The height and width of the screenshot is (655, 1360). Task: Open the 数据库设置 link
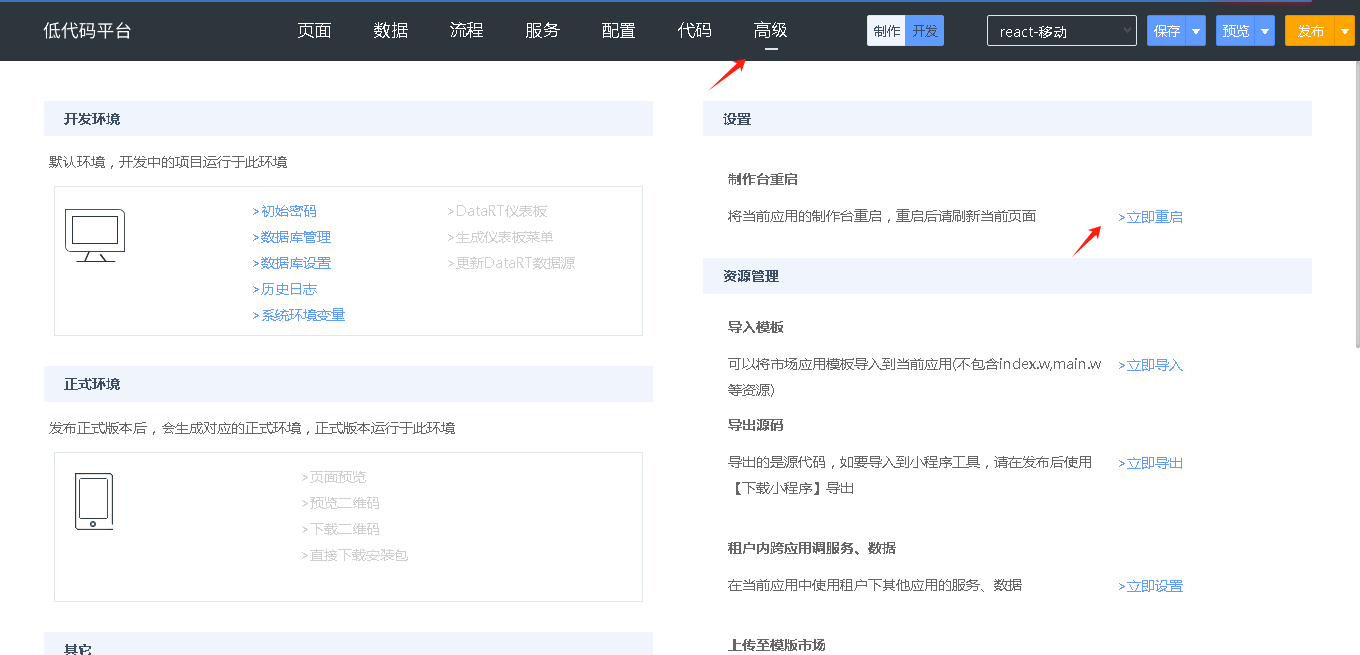[292, 263]
